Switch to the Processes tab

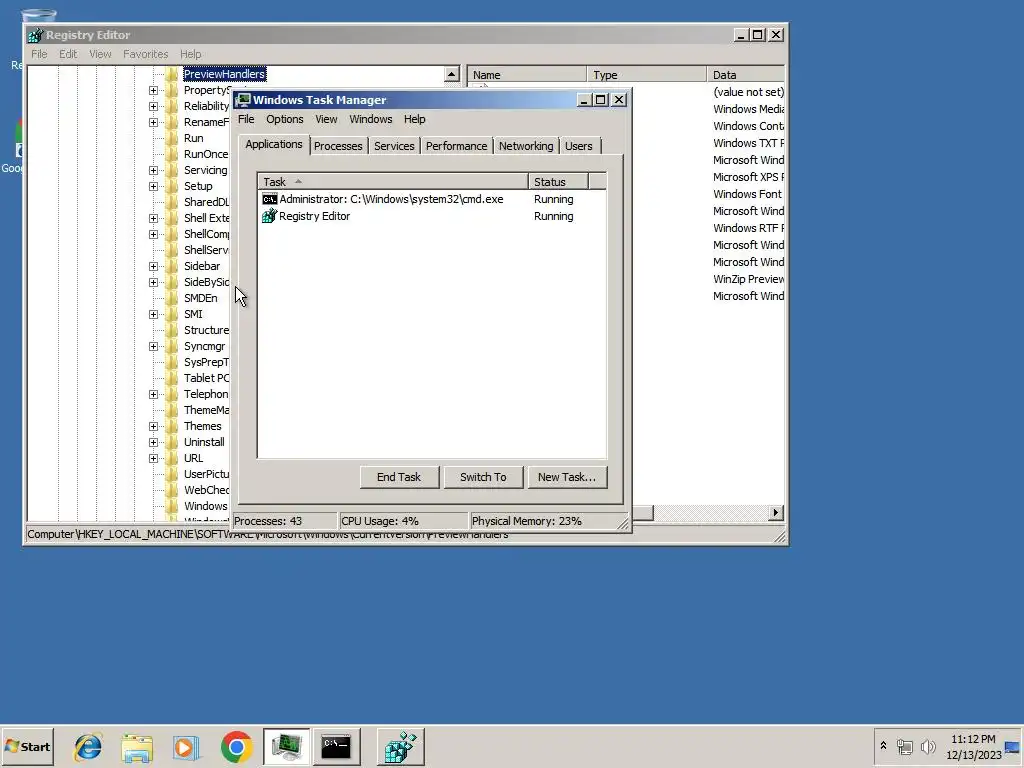(338, 146)
